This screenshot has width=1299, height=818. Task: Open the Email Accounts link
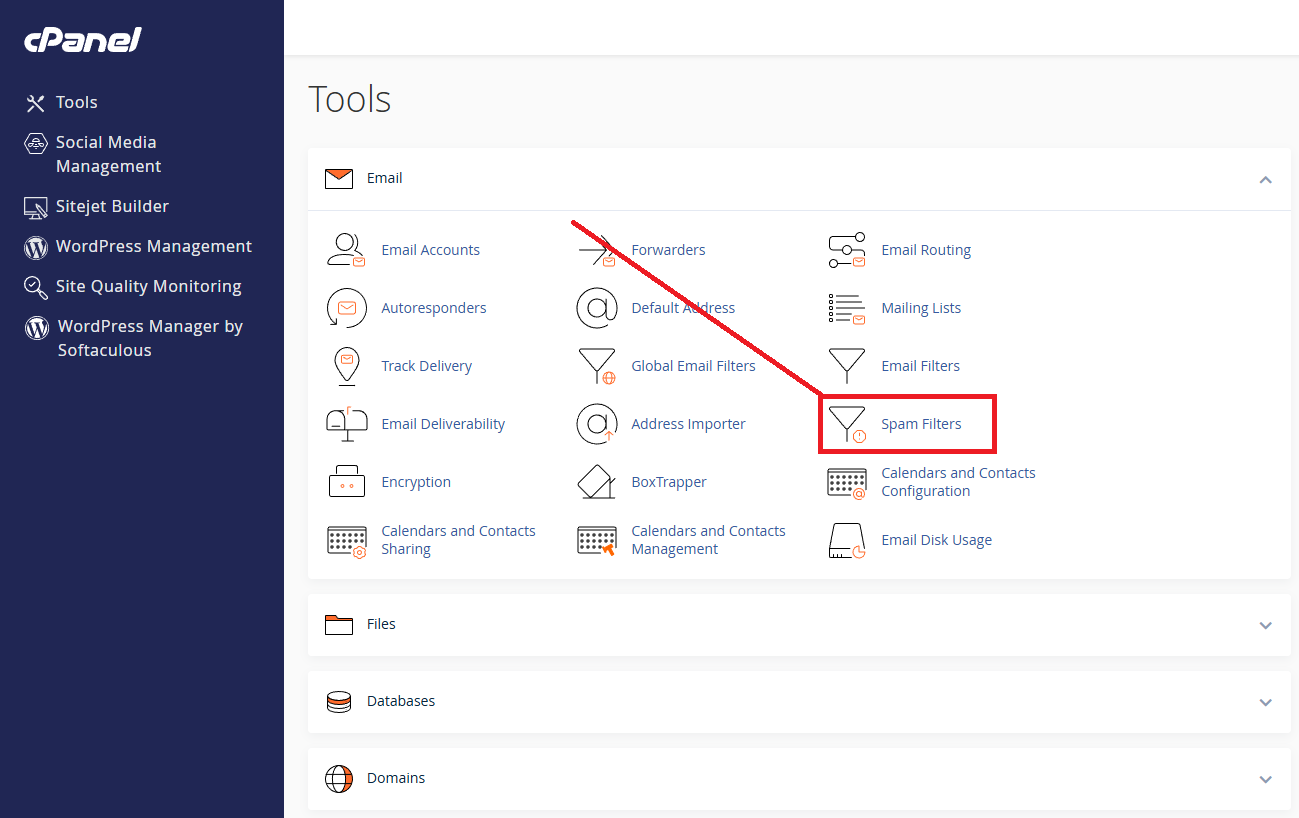pyautogui.click(x=430, y=250)
